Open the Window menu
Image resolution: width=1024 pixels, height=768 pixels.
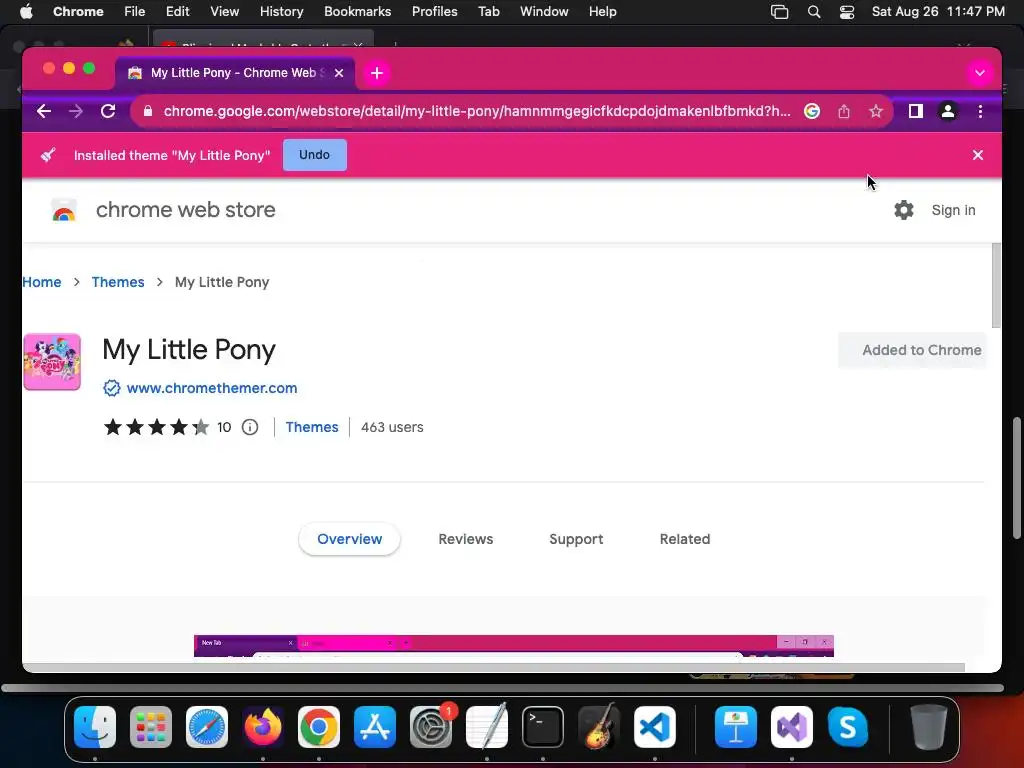pos(544,12)
